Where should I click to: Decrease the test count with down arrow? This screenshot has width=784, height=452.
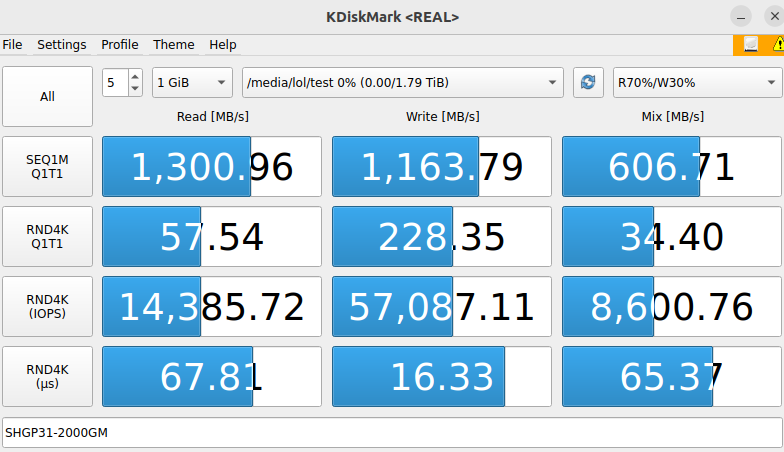point(136,89)
